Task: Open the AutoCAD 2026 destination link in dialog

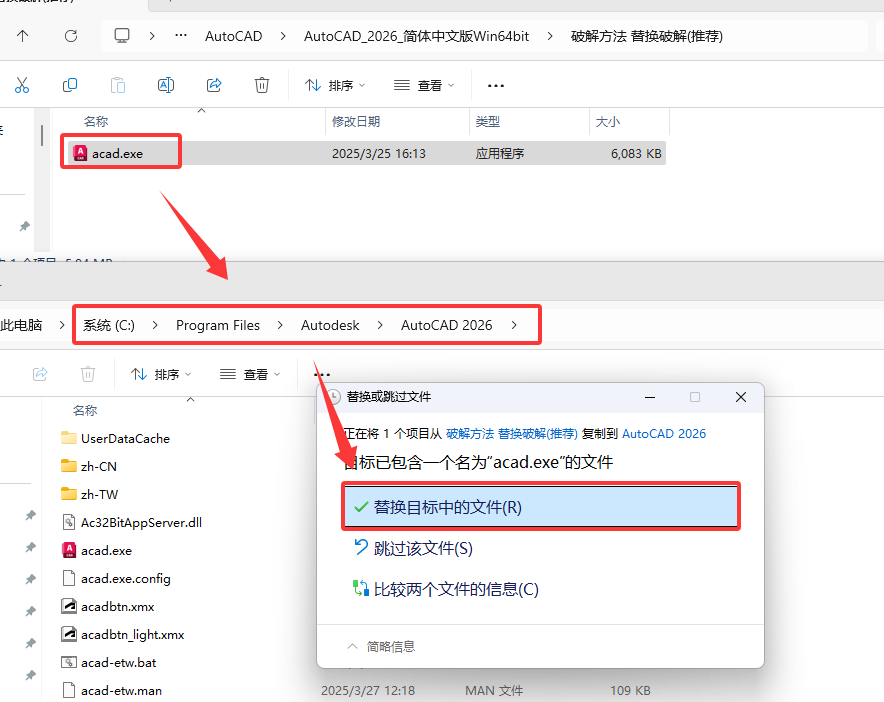Action: (x=664, y=433)
